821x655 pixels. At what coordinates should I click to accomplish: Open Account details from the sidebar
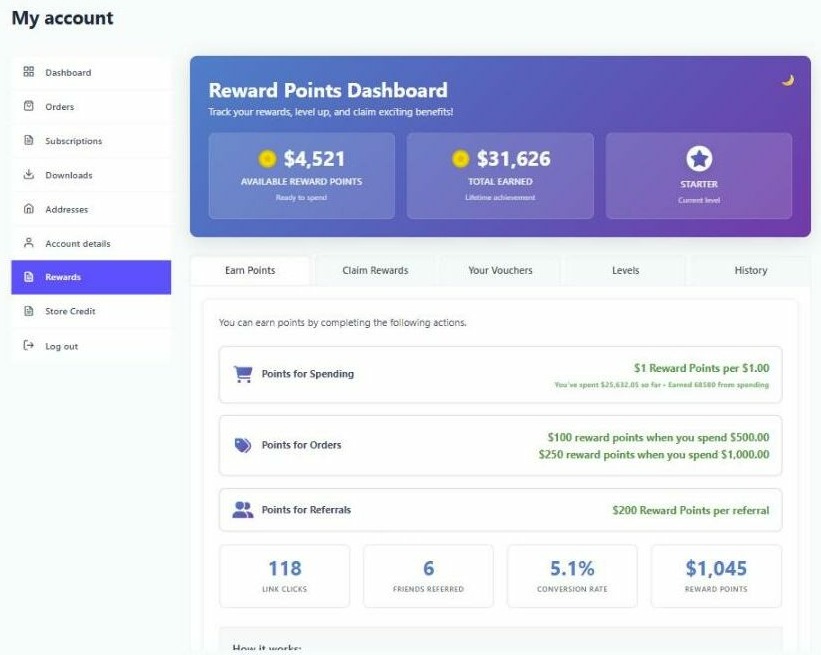[x=91, y=243]
